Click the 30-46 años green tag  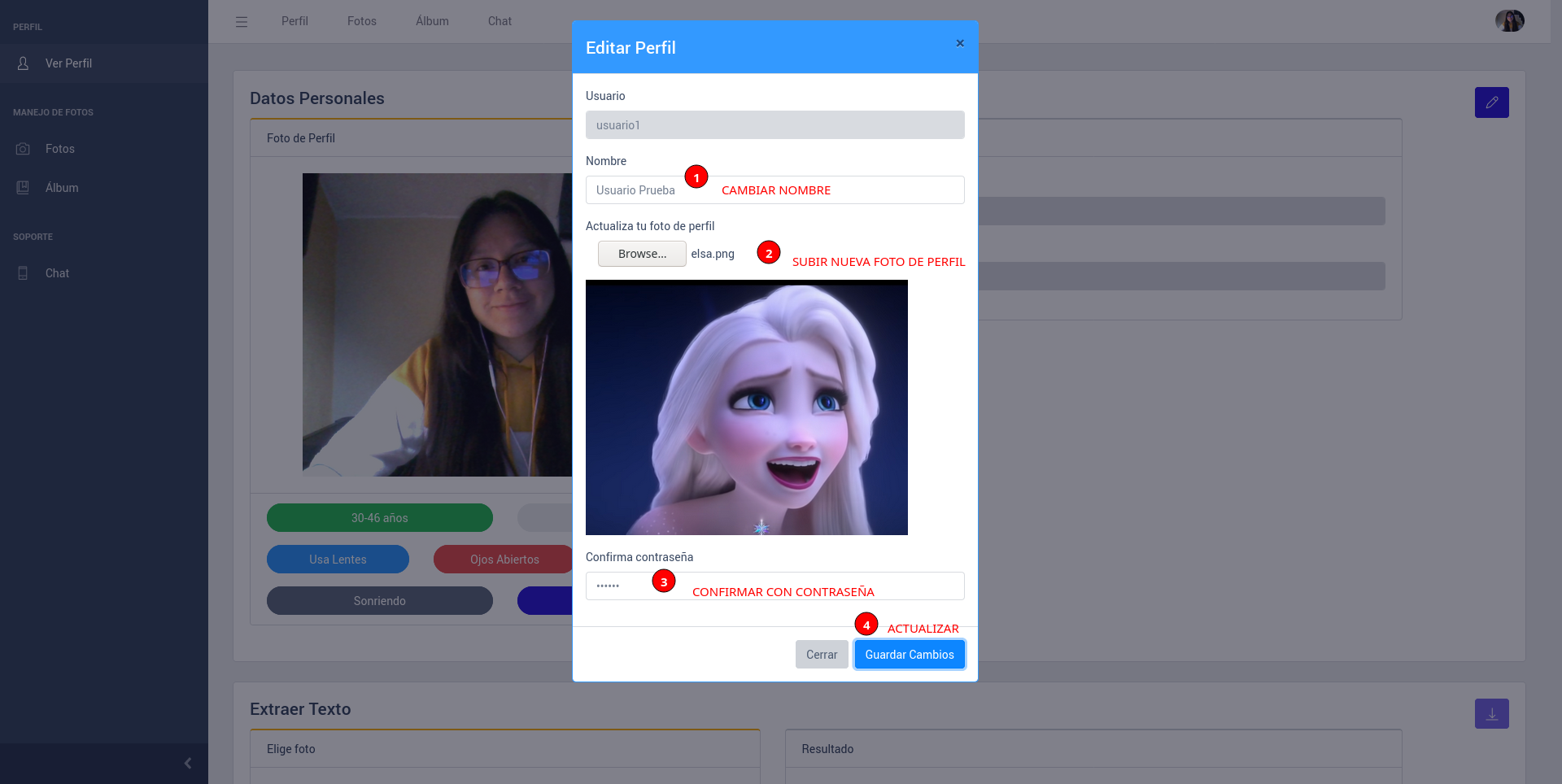pos(380,518)
